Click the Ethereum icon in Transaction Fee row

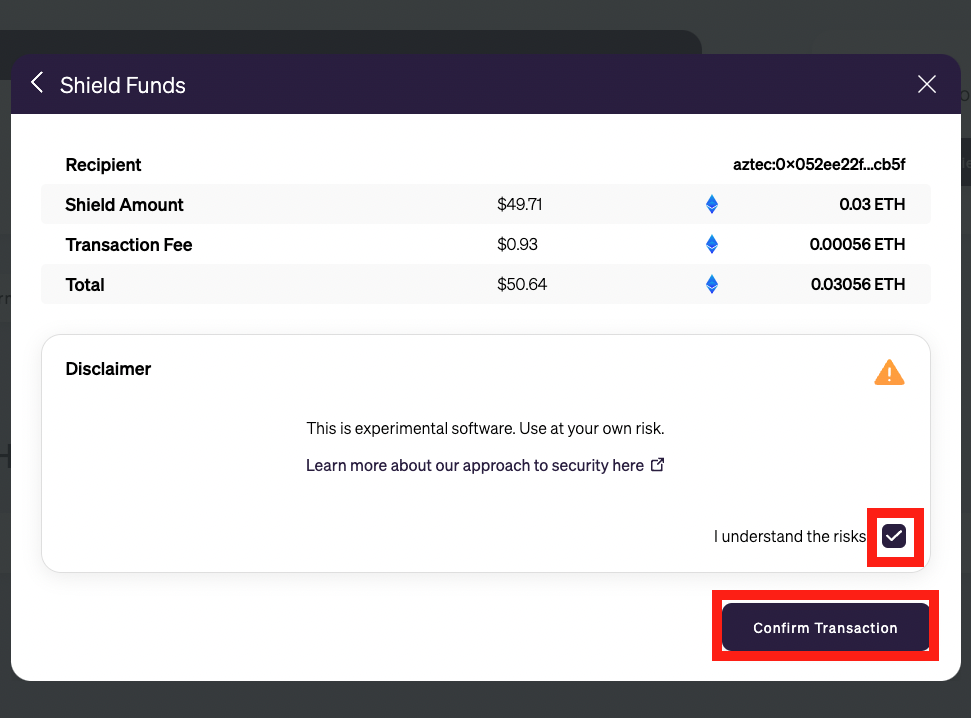[x=712, y=244]
